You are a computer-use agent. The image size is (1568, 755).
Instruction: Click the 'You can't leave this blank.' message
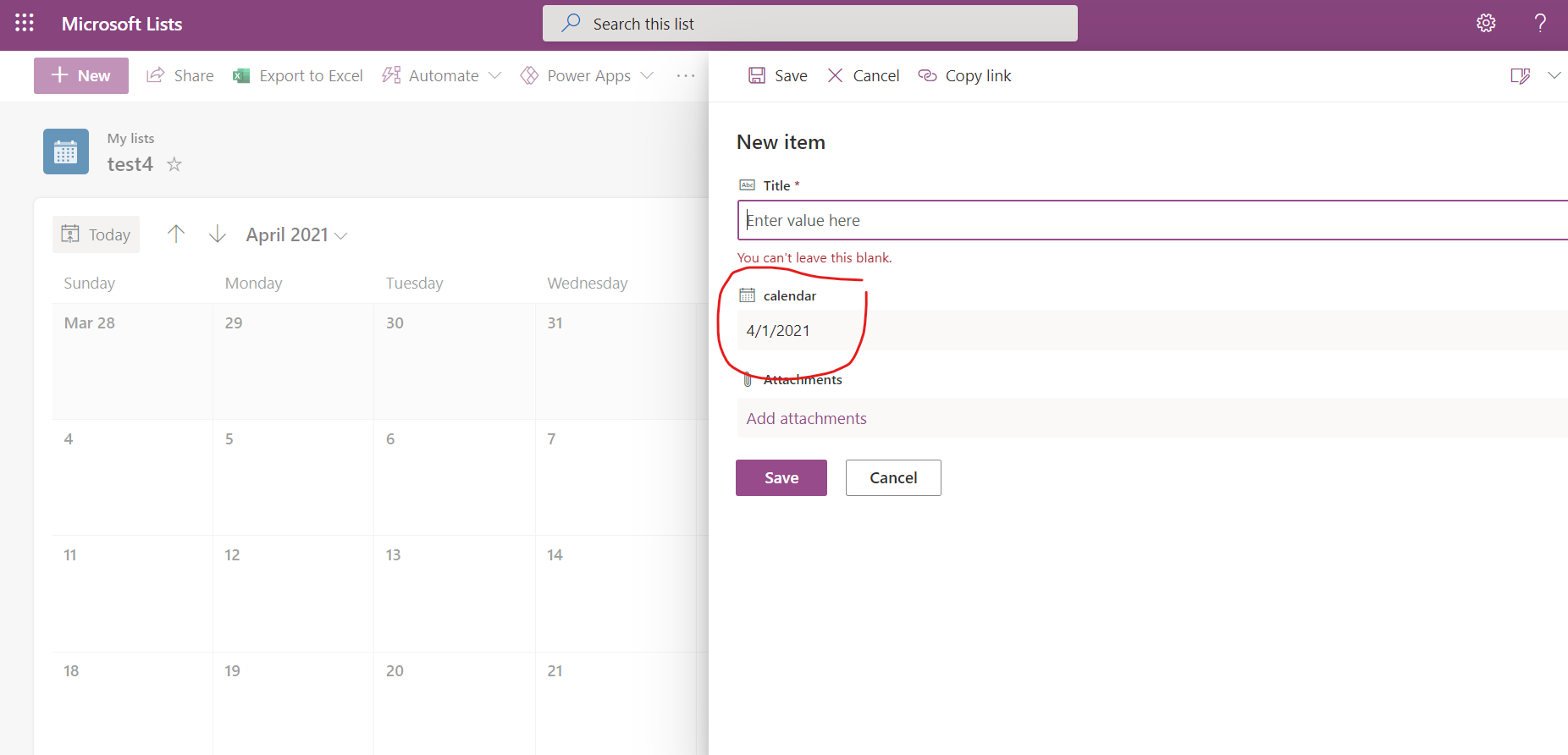click(814, 257)
